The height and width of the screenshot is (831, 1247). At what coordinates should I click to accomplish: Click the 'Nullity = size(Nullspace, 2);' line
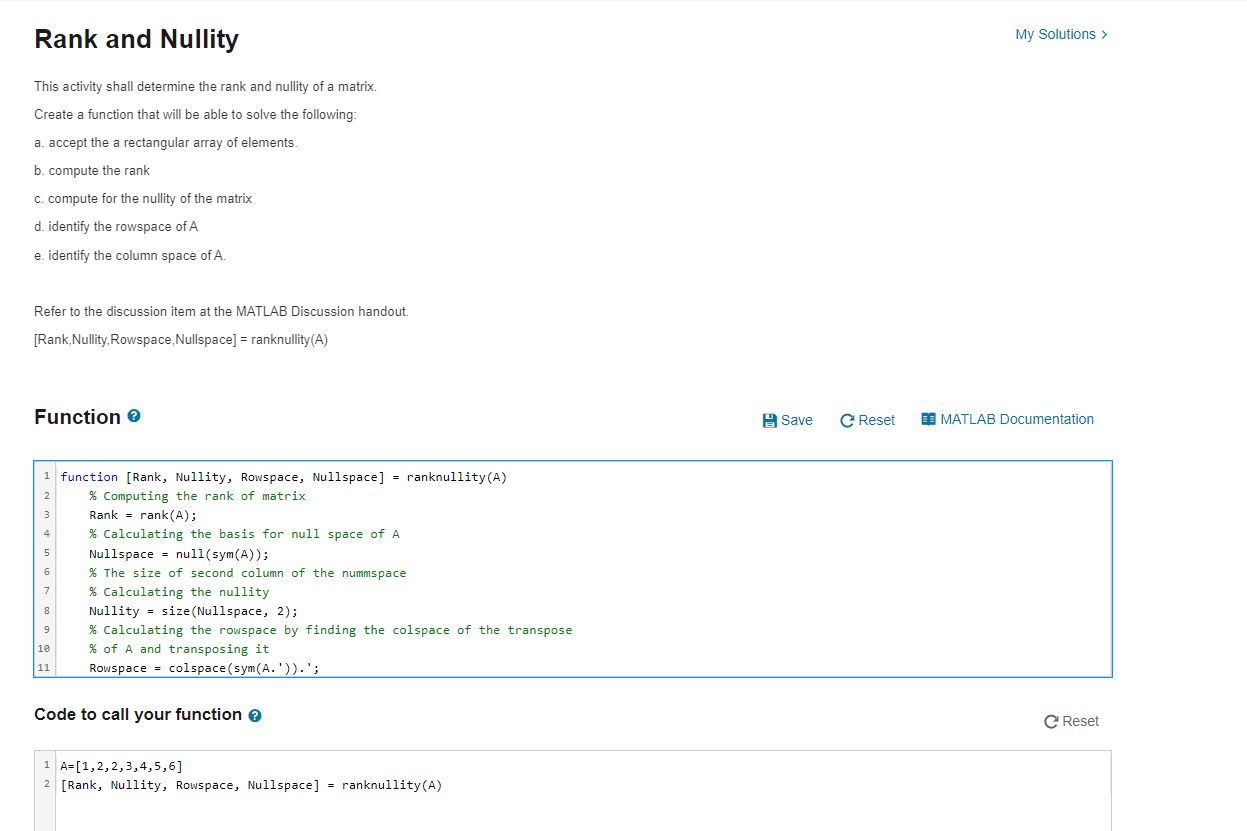coord(193,611)
